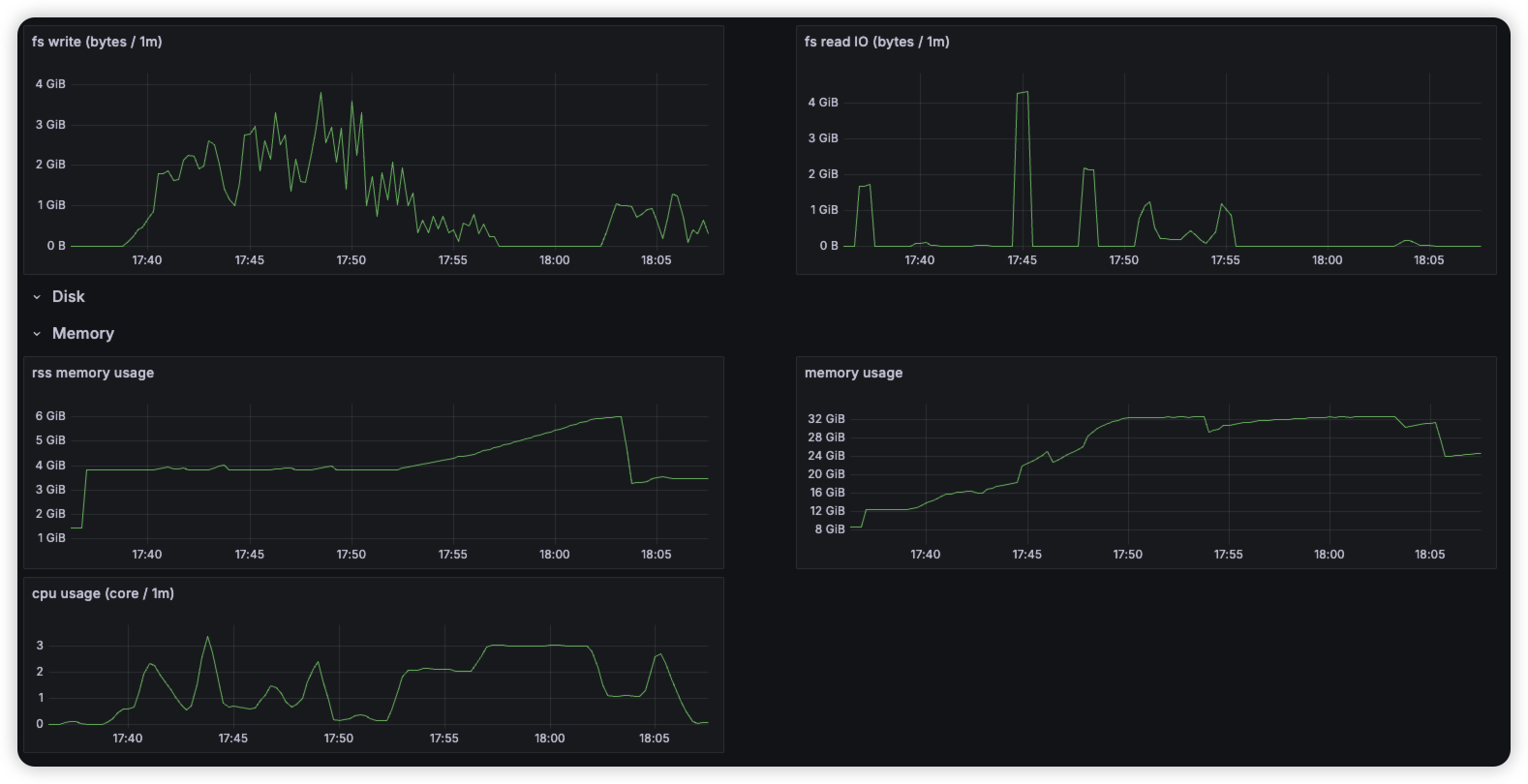Click the tallest spike in fs read IO graph
Viewport: 1528px width, 784px height.
pos(1022,93)
